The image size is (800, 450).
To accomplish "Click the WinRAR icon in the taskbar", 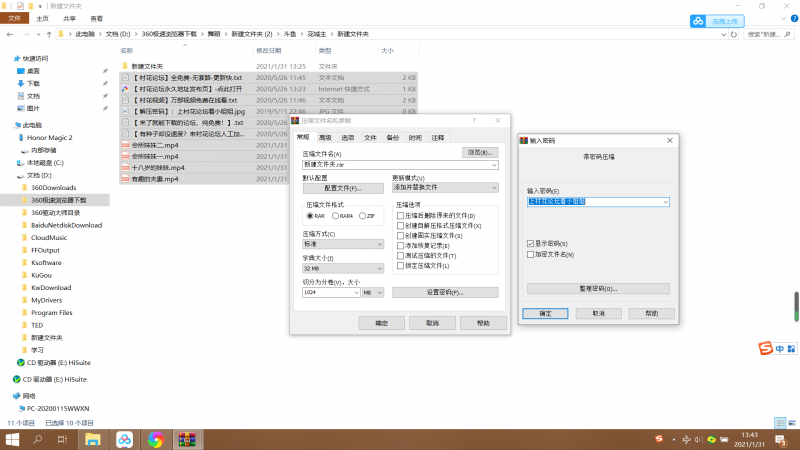I will coord(186,439).
